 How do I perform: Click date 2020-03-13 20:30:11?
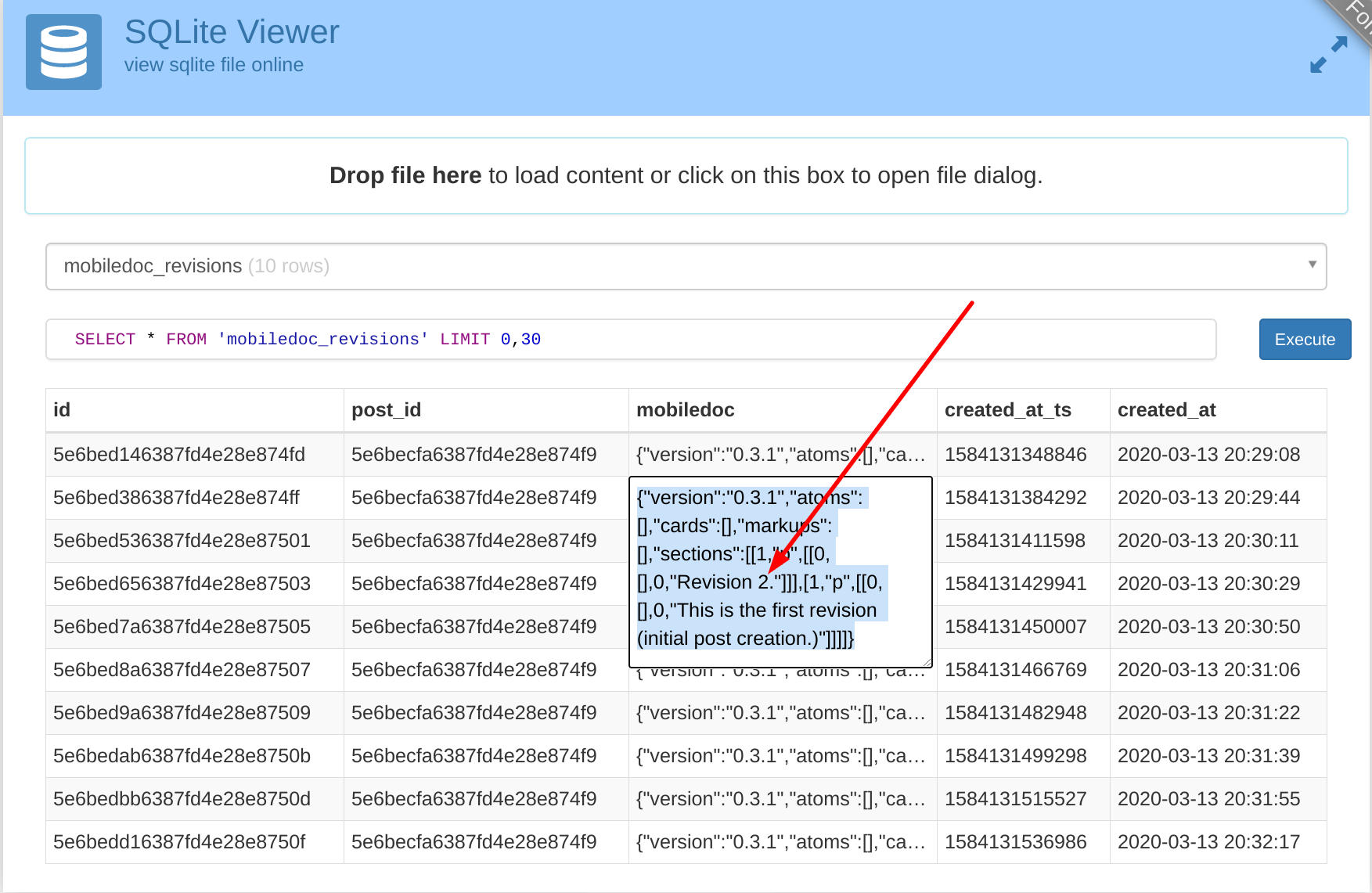[x=1208, y=541]
